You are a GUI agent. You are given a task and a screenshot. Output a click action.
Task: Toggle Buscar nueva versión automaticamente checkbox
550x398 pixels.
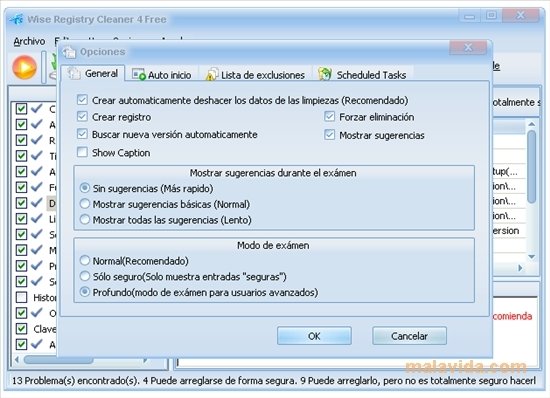point(82,134)
